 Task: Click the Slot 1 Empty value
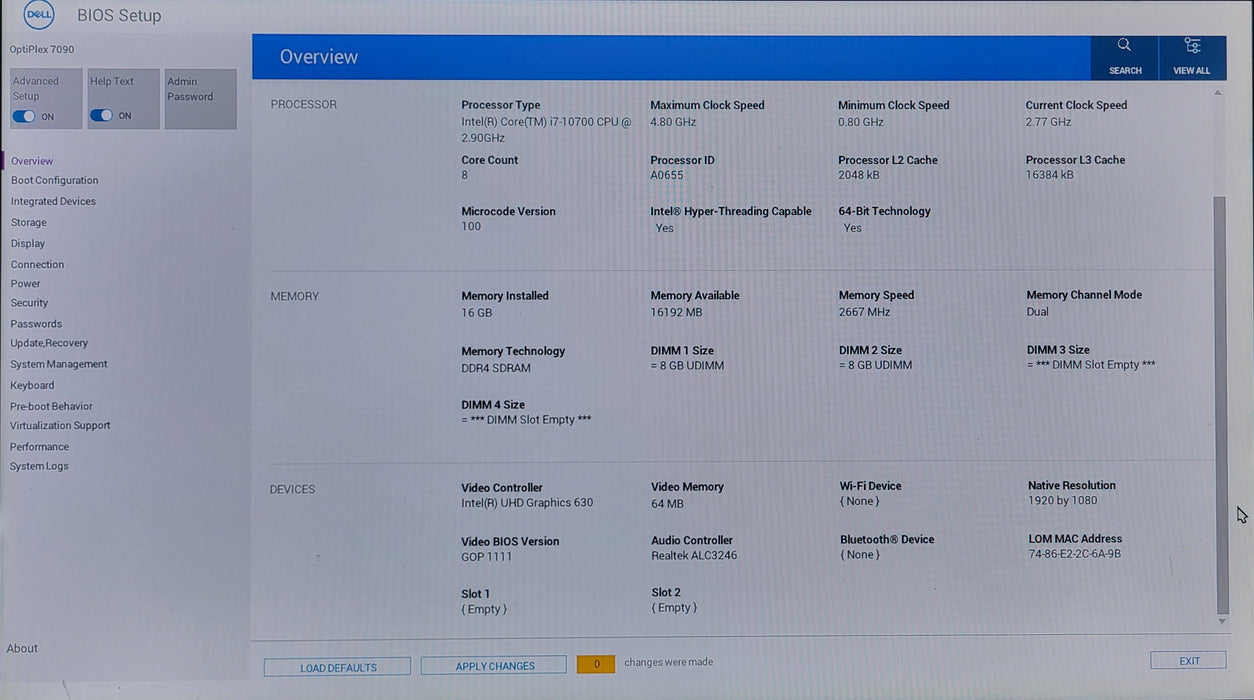coord(484,610)
